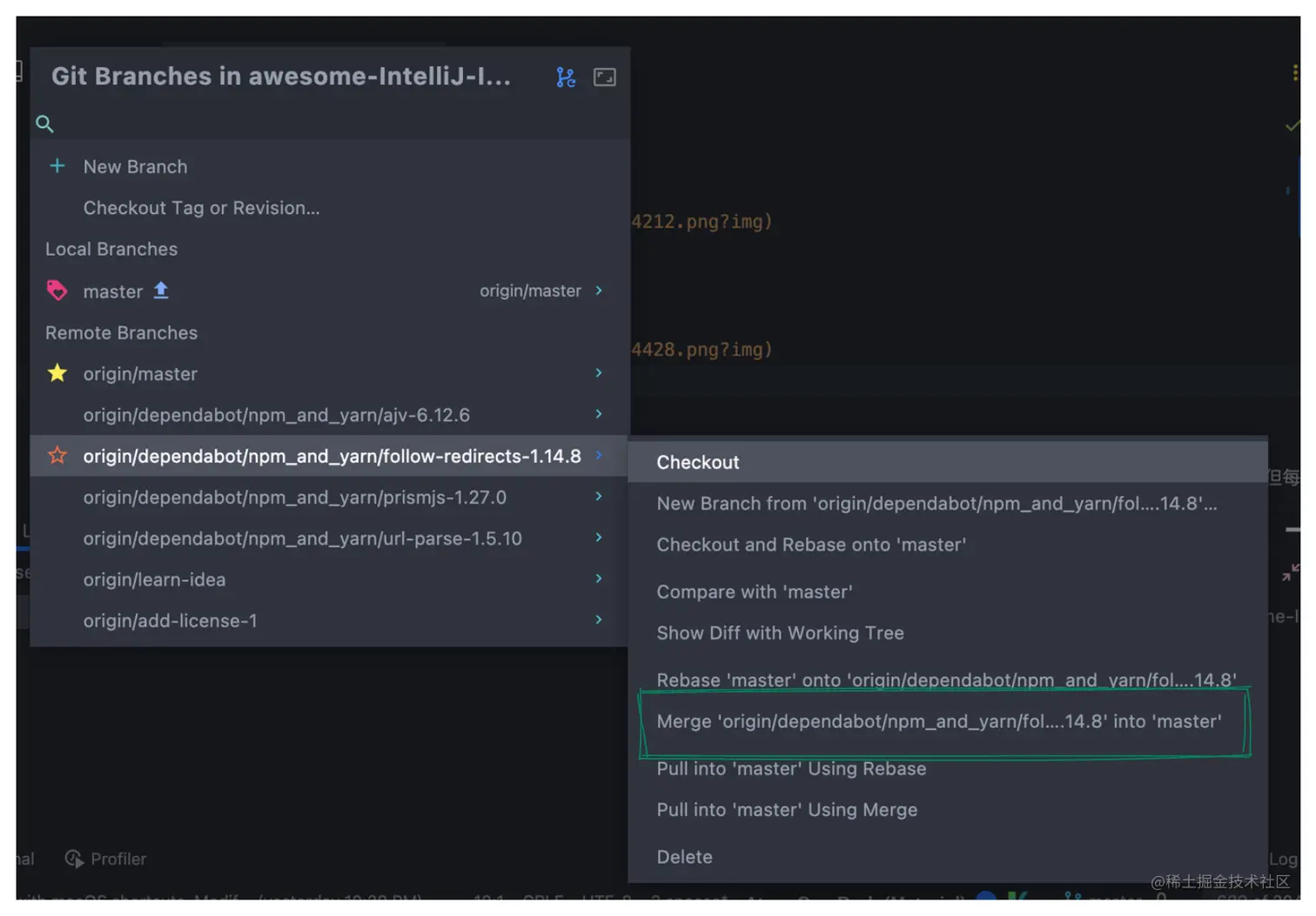Toggle favorite star on follow-redirects-1.14.8 branch
Image resolution: width=1316 pixels, height=916 pixels.
tap(57, 455)
